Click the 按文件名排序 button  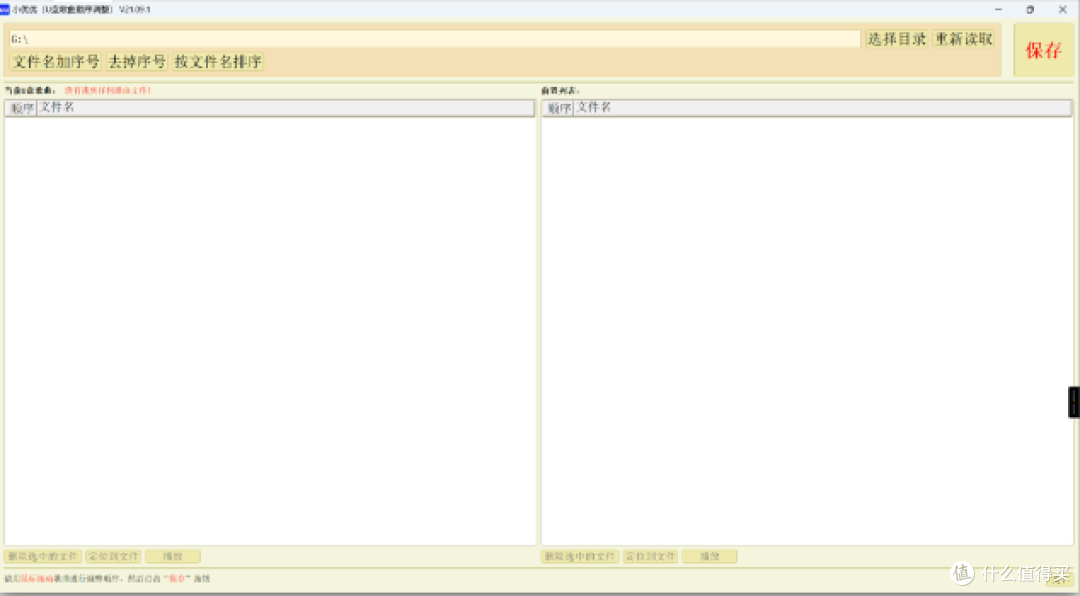click(218, 61)
